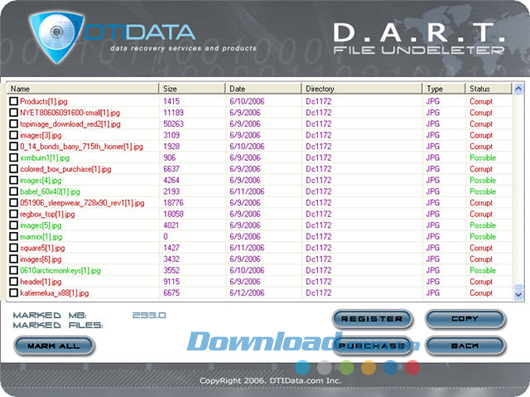Tick square5[1].jpg checkbox

[14, 248]
